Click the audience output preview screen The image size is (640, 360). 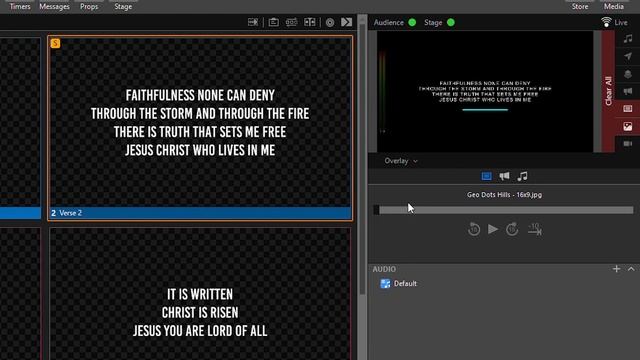tap(485, 91)
